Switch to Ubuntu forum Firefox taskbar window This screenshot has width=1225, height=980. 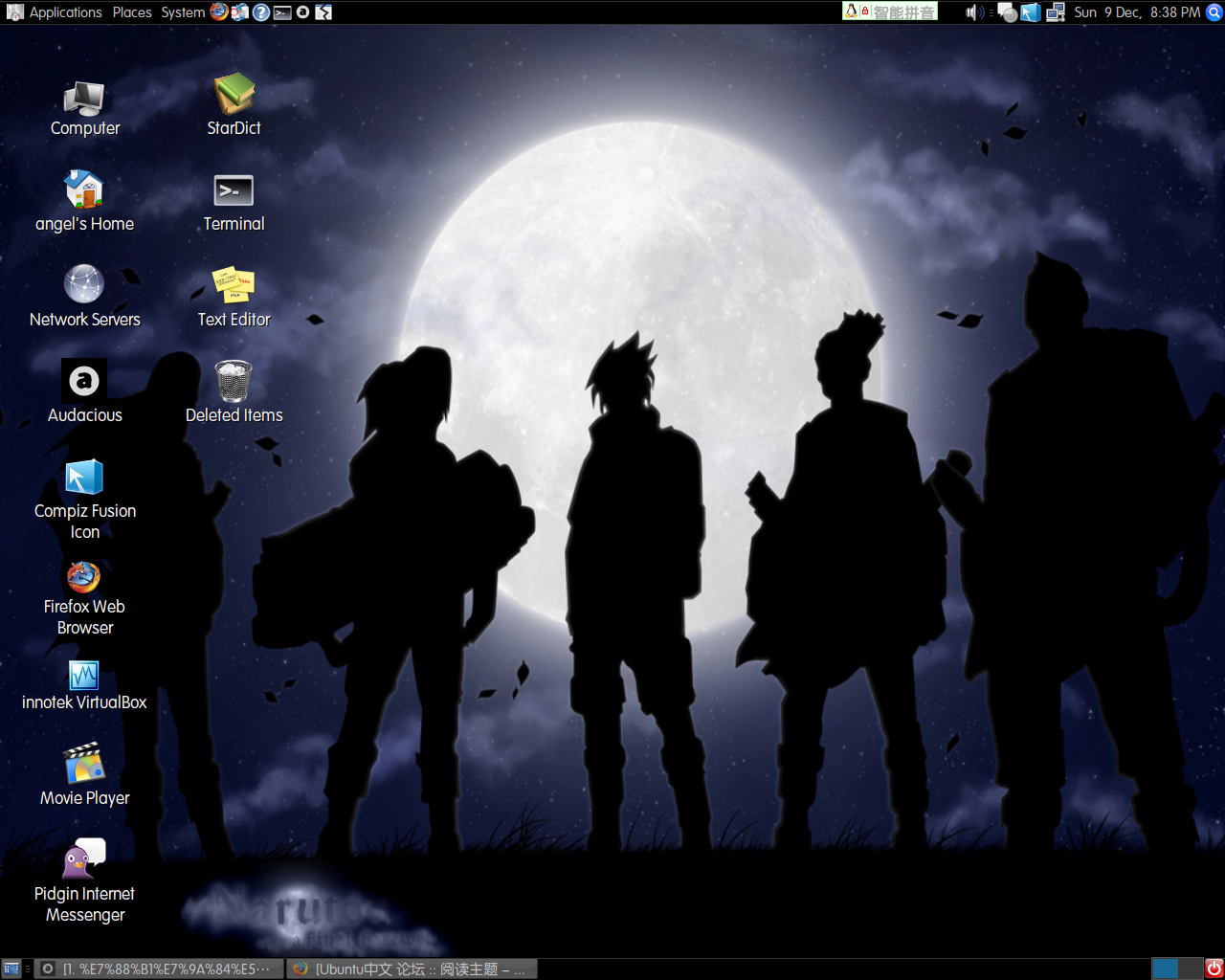412,969
